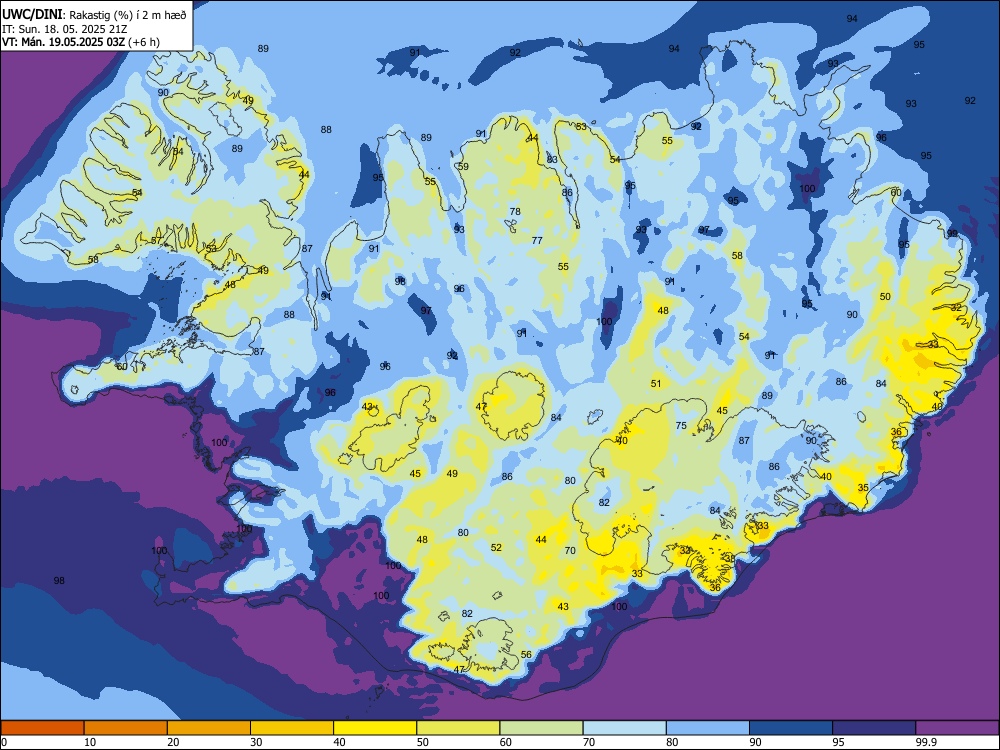Pick the light green 60–70 legend swatch
The image size is (1000, 750).
(x=541, y=728)
